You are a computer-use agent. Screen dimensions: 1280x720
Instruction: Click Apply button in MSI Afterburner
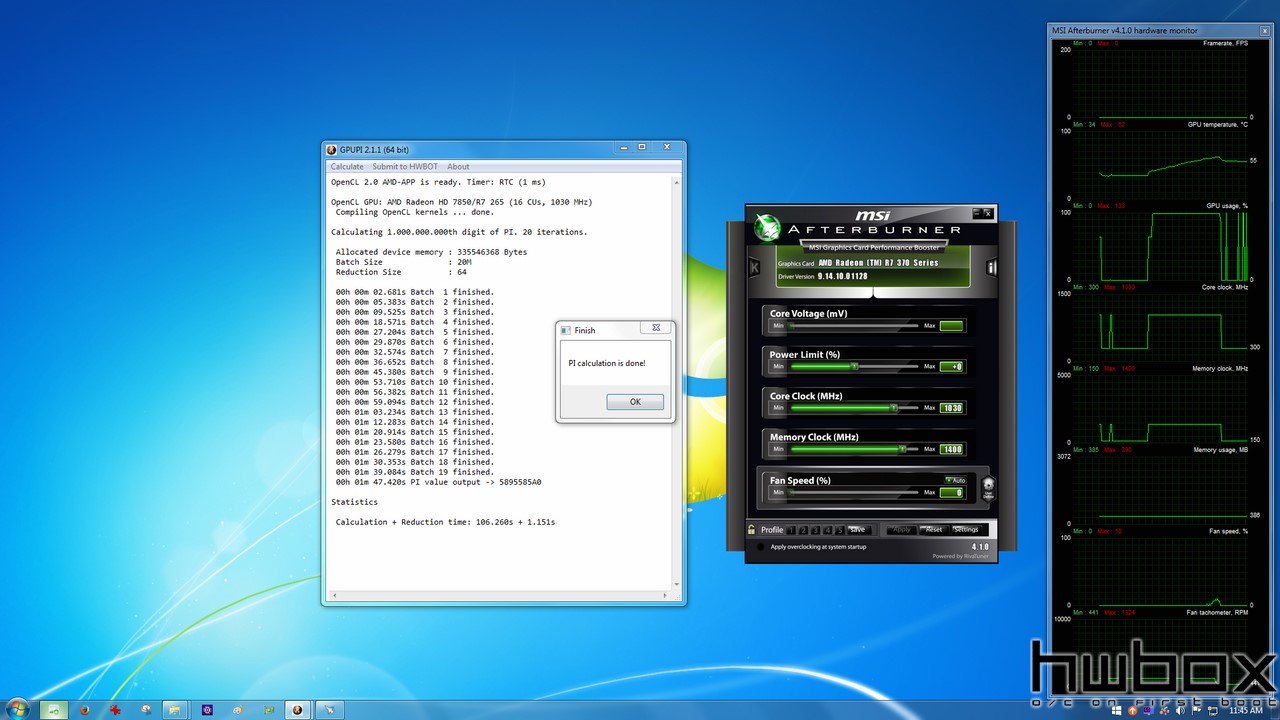click(x=902, y=529)
